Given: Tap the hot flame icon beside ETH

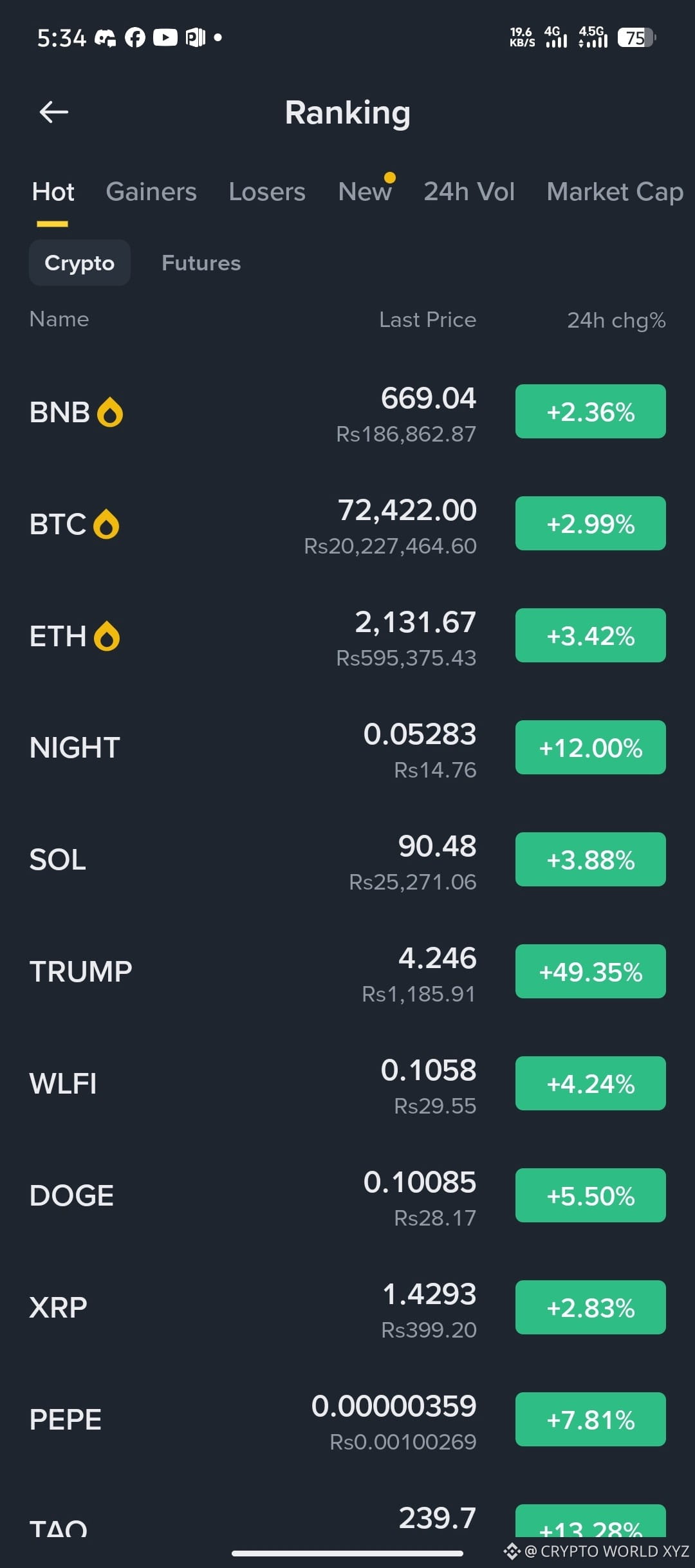Looking at the screenshot, I should 107,636.
